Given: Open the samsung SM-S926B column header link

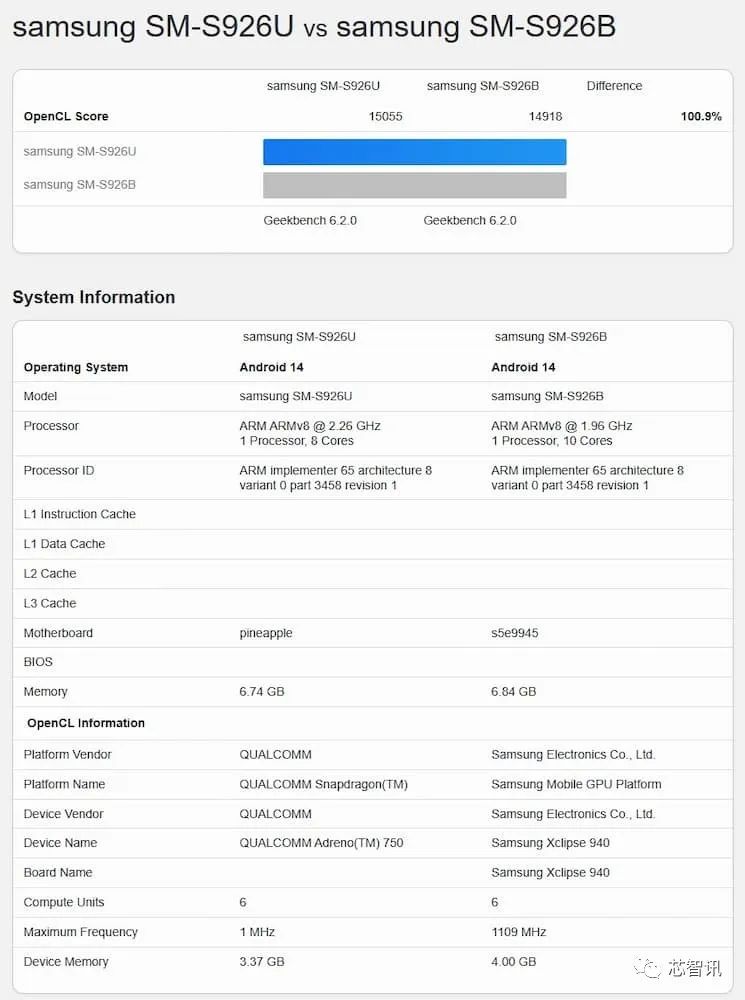Looking at the screenshot, I should point(483,86).
